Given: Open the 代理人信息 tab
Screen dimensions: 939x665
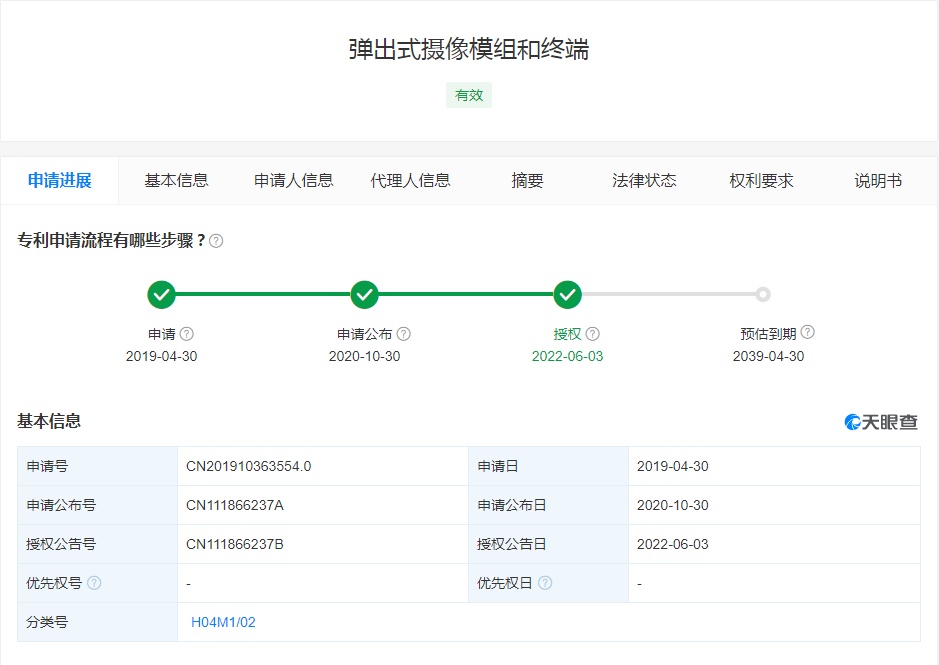Looking at the screenshot, I should tap(410, 180).
